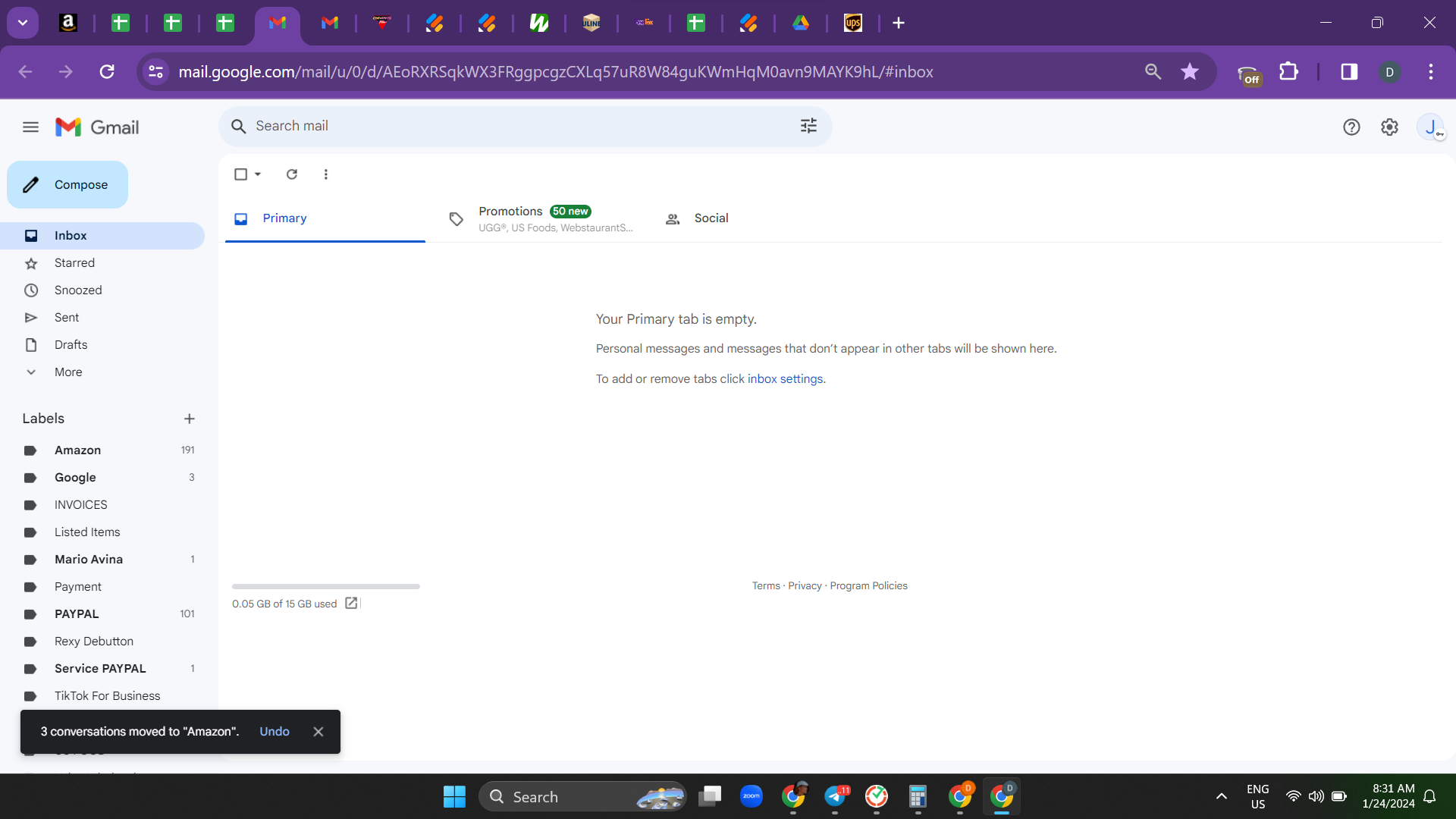The width and height of the screenshot is (1456, 819).
Task: Open the tab search dropdown
Action: 23,23
